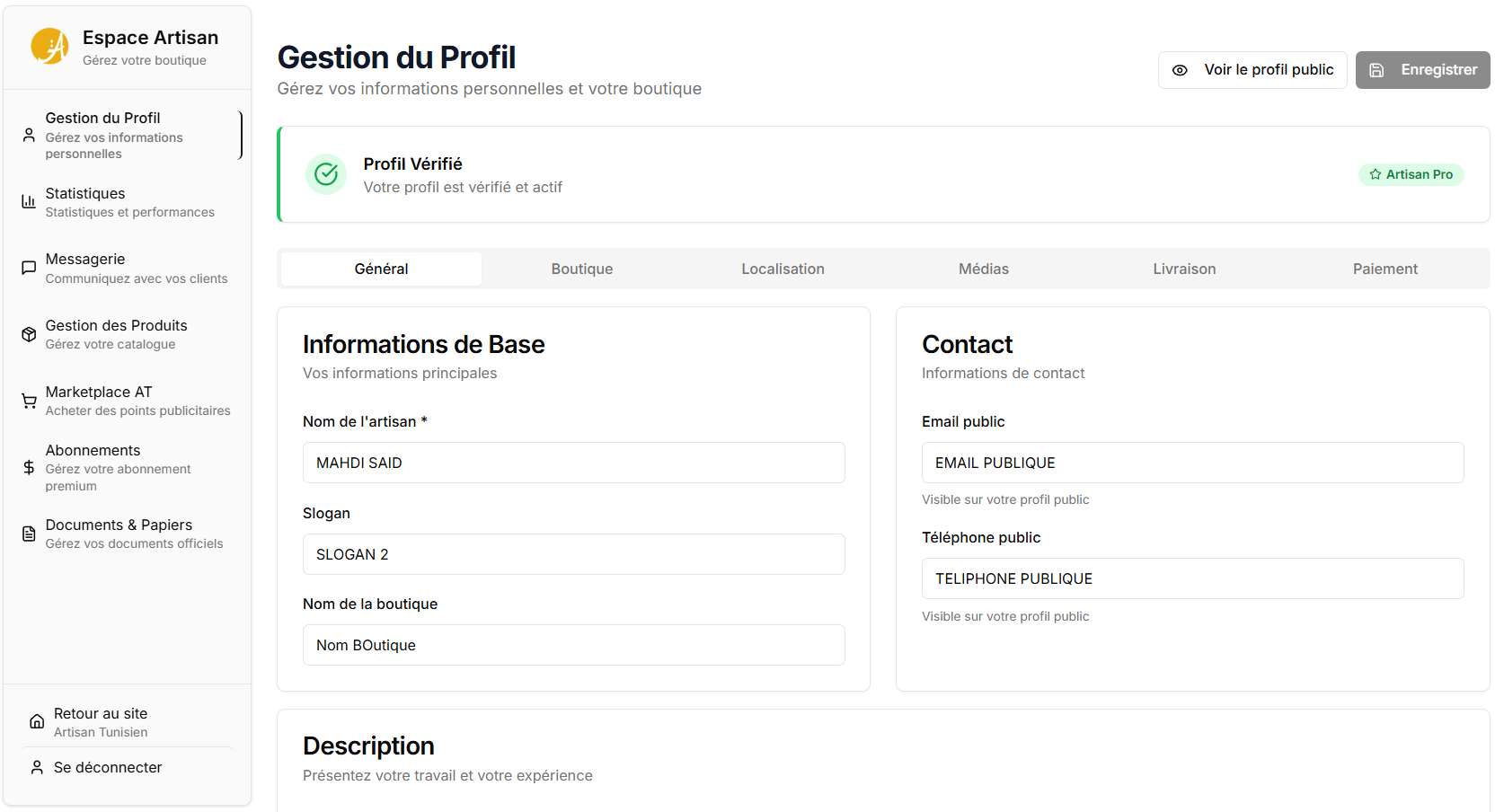The width and height of the screenshot is (1504, 812).
Task: Click the Messagerie chat bubble icon
Action: [29, 268]
